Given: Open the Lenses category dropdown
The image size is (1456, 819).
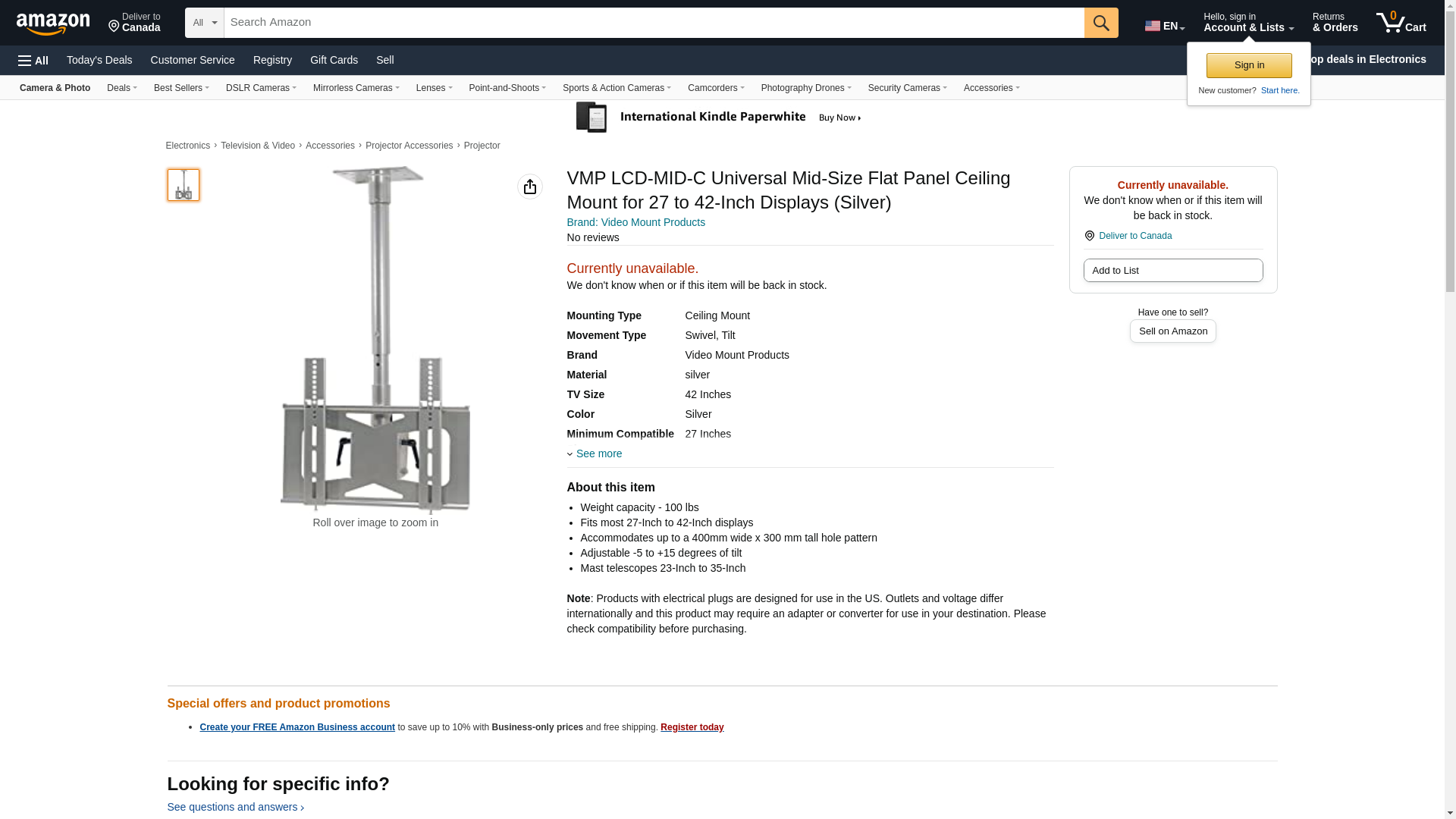Looking at the screenshot, I should coord(434,88).
